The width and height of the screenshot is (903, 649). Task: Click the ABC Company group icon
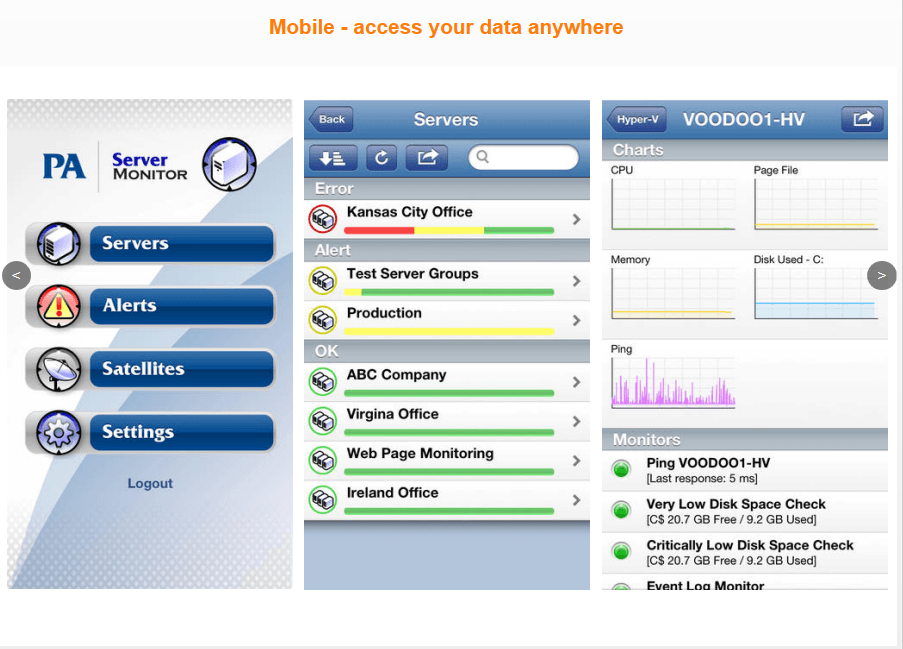[322, 382]
